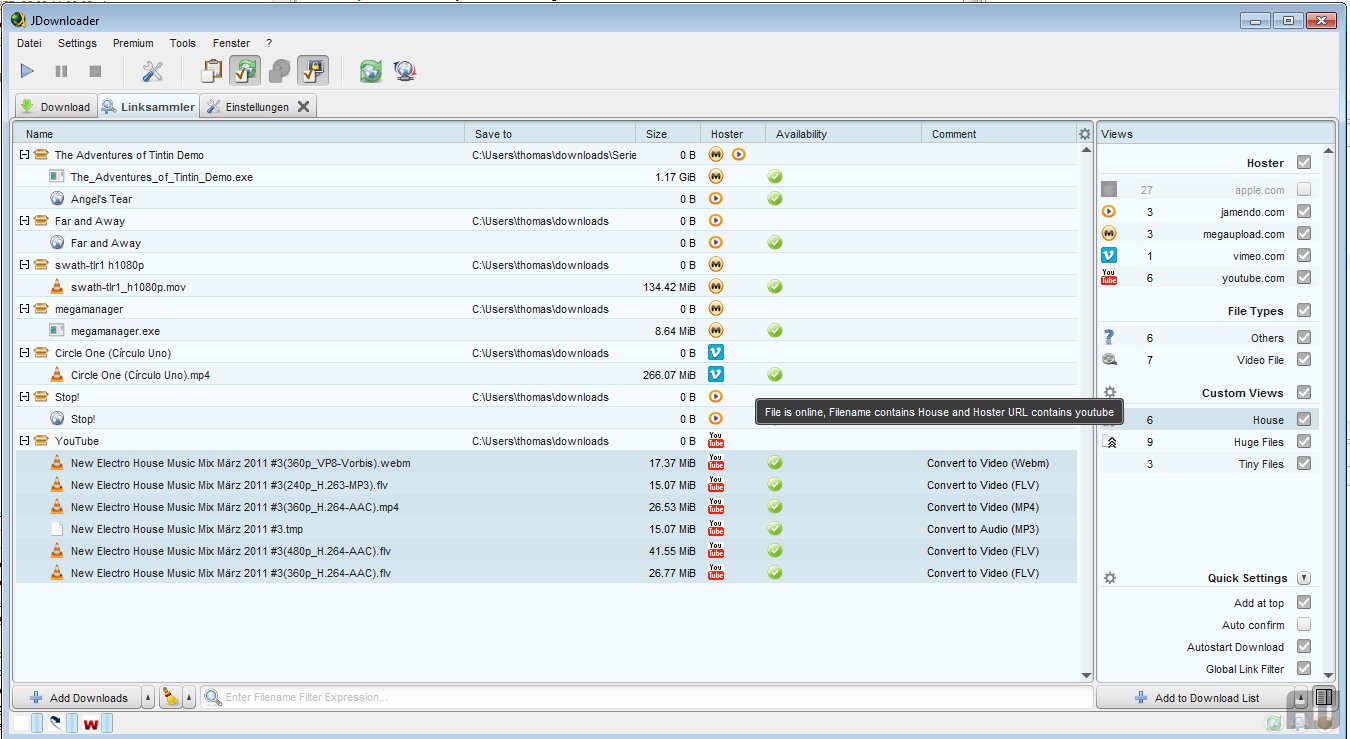Click the grey premium toggle toolbar icon

[x=279, y=71]
